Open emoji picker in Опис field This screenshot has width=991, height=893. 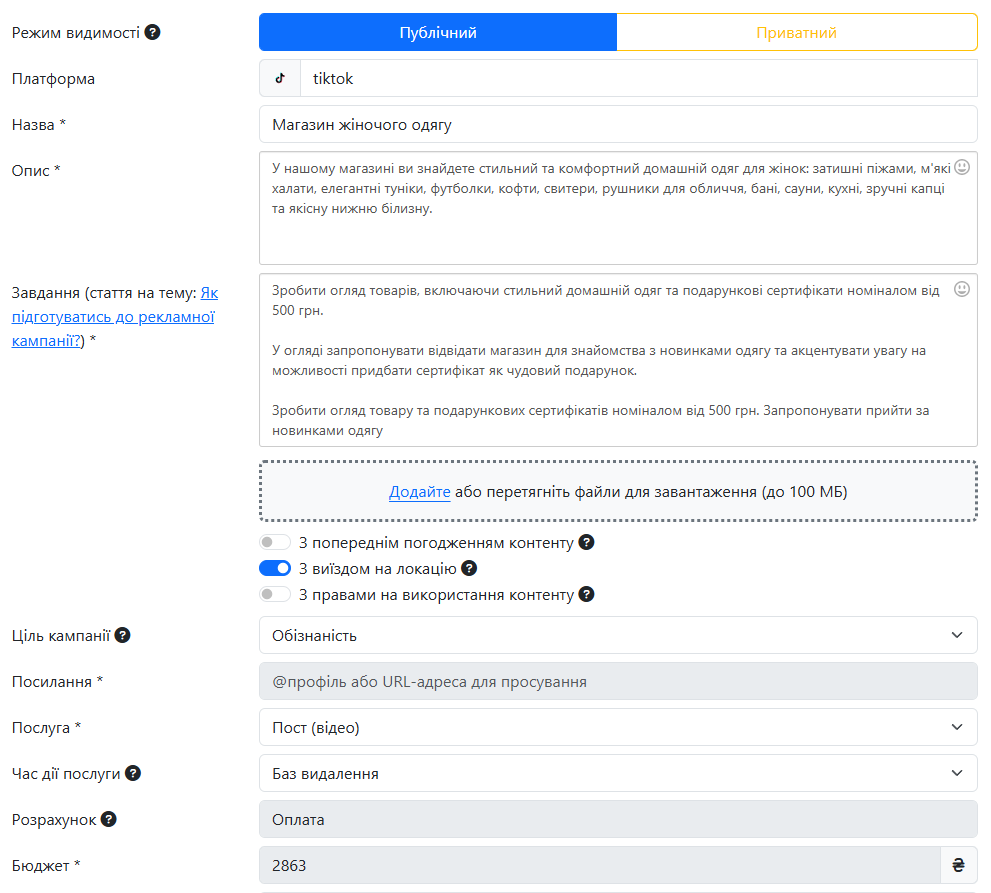[962, 166]
